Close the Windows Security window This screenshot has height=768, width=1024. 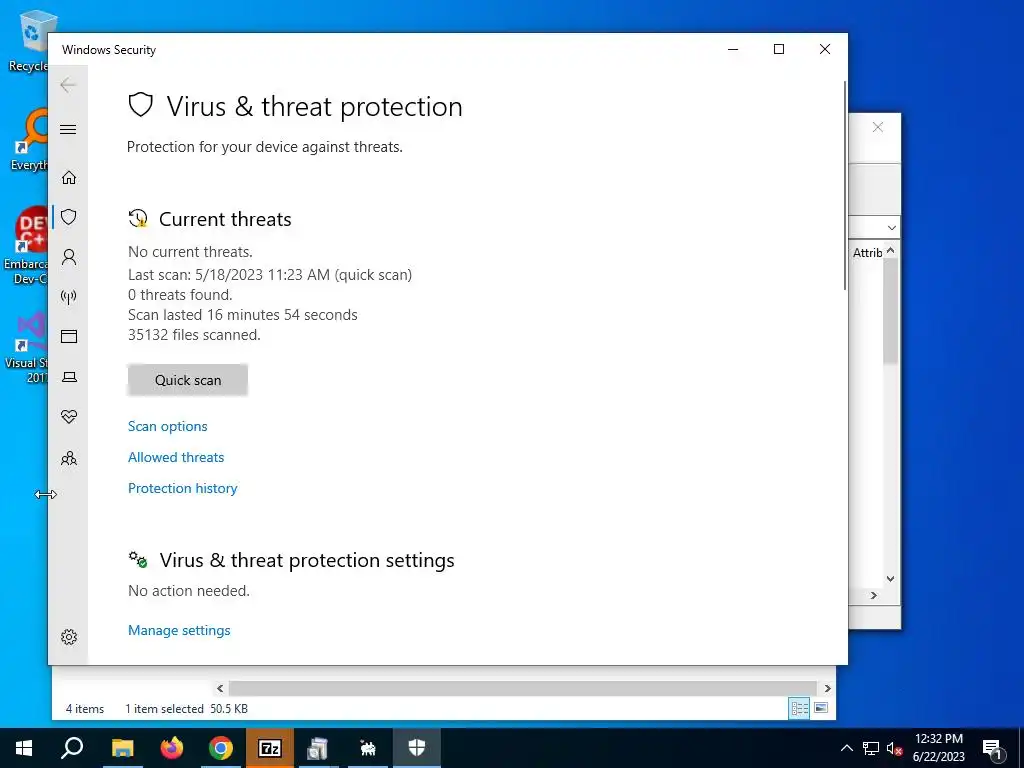[825, 50]
